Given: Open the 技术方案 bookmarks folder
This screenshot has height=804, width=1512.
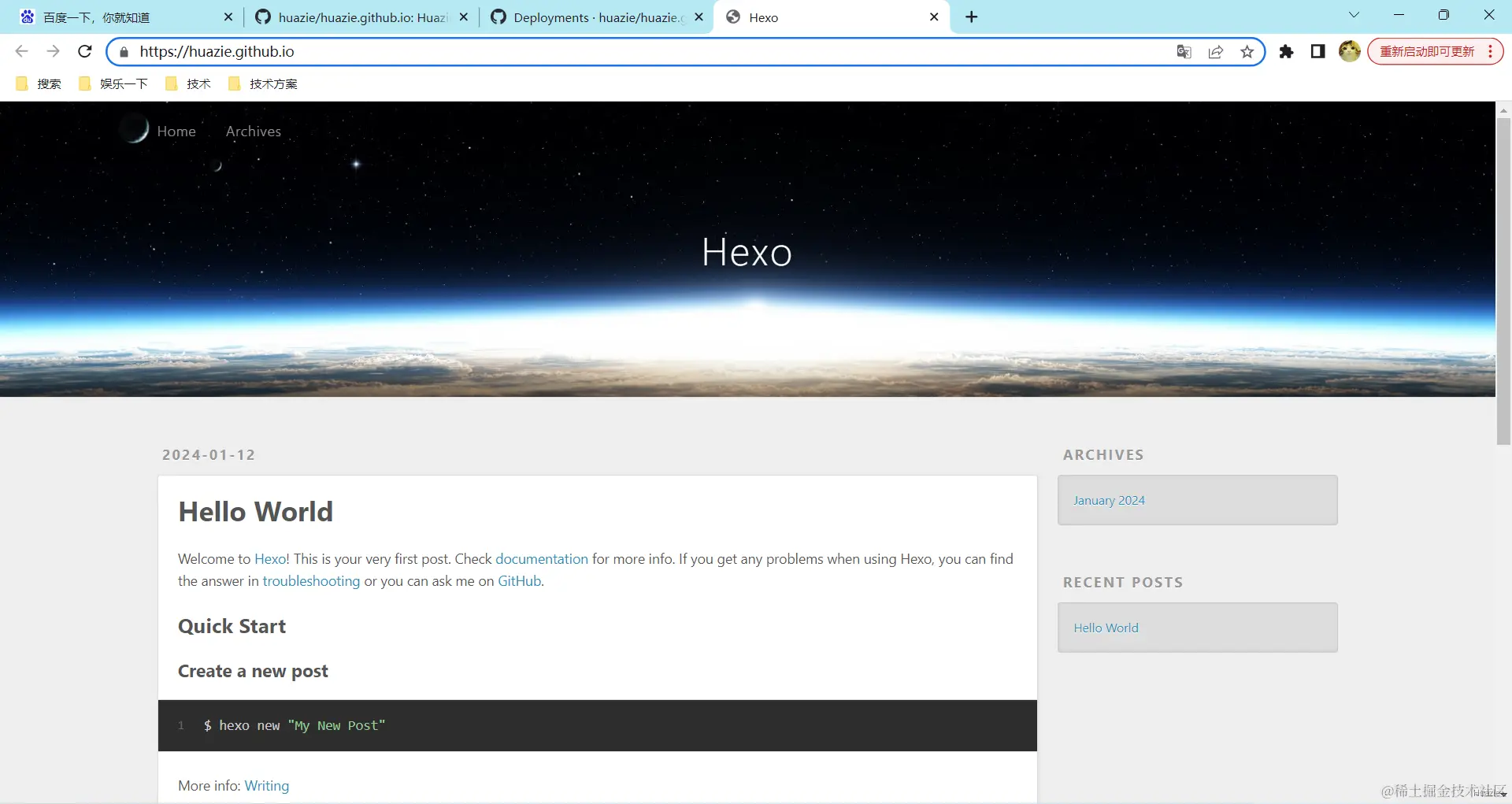Looking at the screenshot, I should (263, 83).
